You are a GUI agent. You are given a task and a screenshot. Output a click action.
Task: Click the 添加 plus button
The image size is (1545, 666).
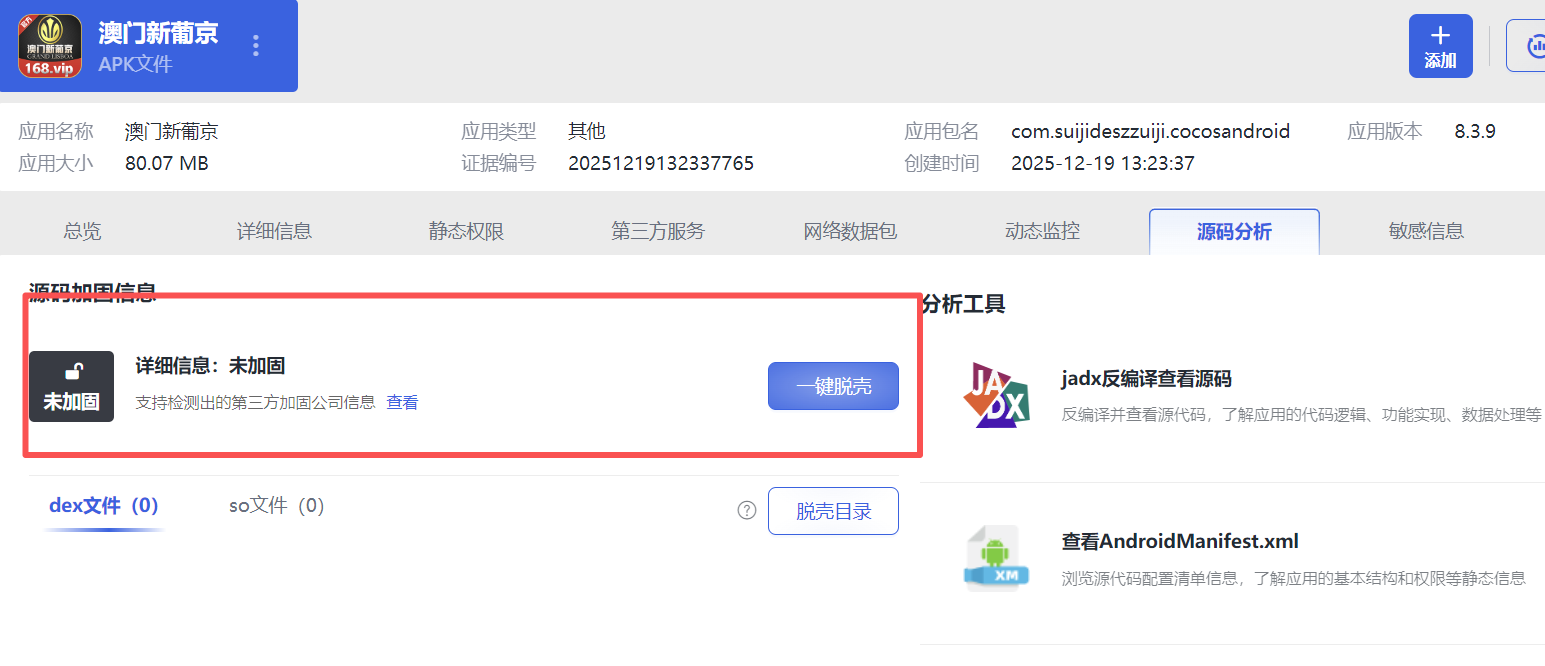[x=1440, y=46]
